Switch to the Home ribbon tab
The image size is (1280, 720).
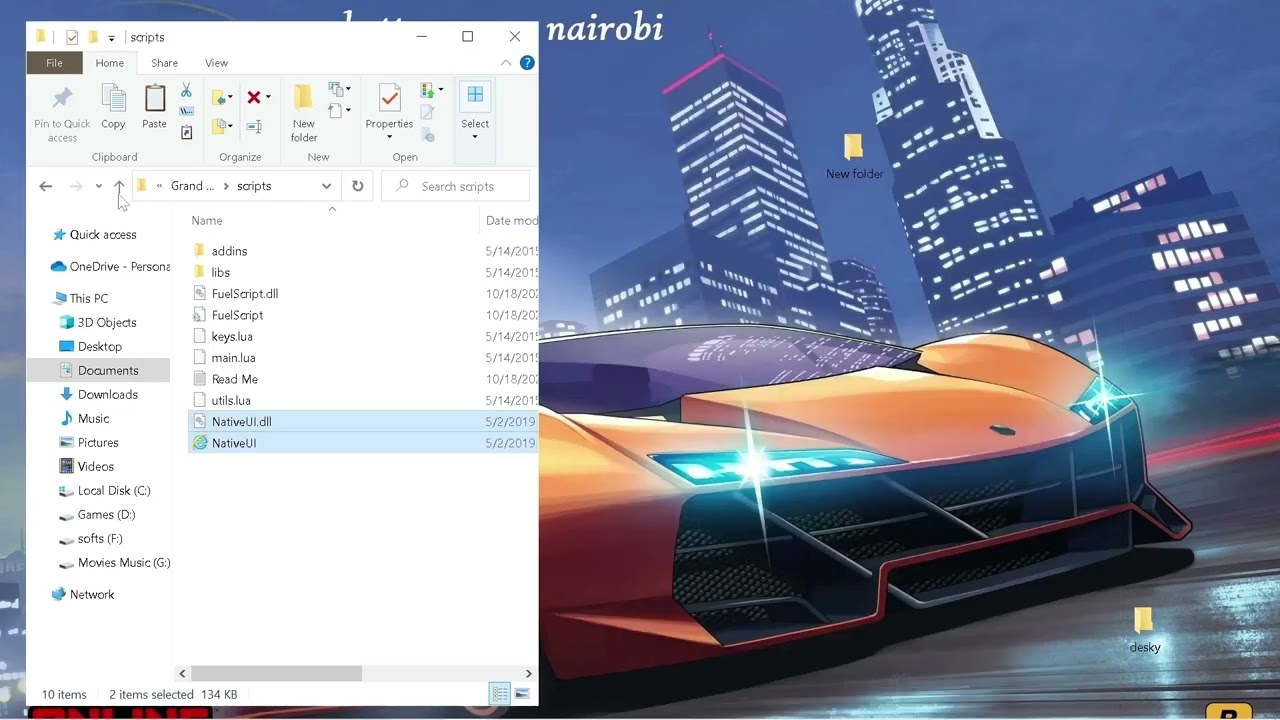pos(109,63)
